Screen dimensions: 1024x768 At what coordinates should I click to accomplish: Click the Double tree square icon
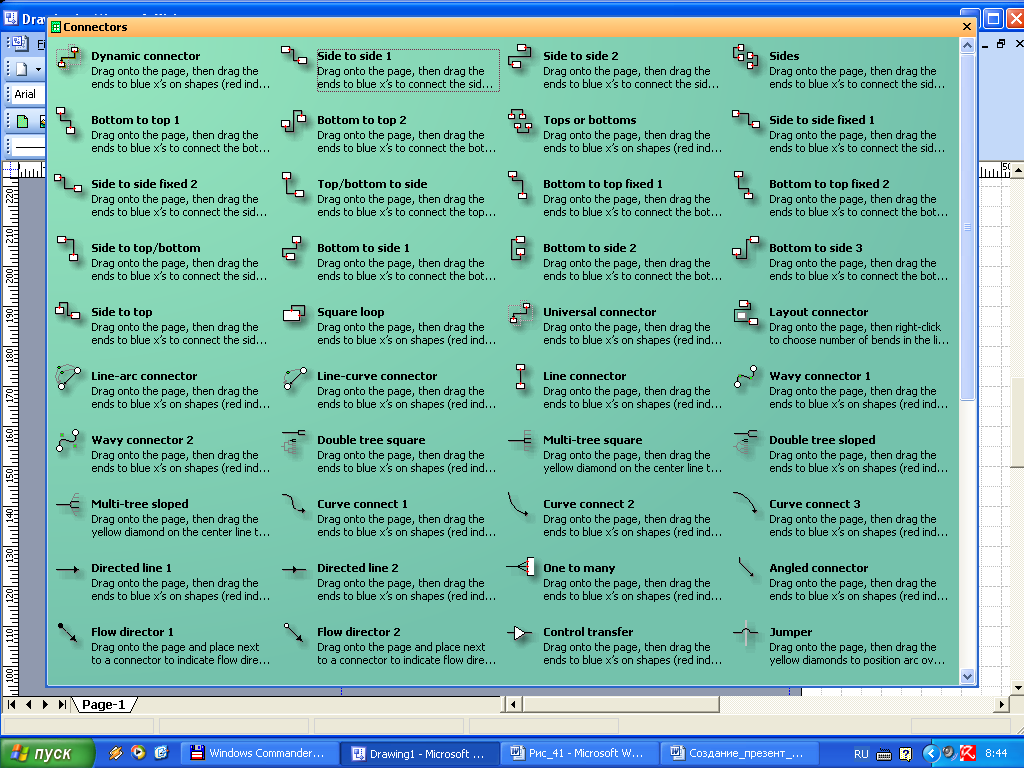(294, 441)
